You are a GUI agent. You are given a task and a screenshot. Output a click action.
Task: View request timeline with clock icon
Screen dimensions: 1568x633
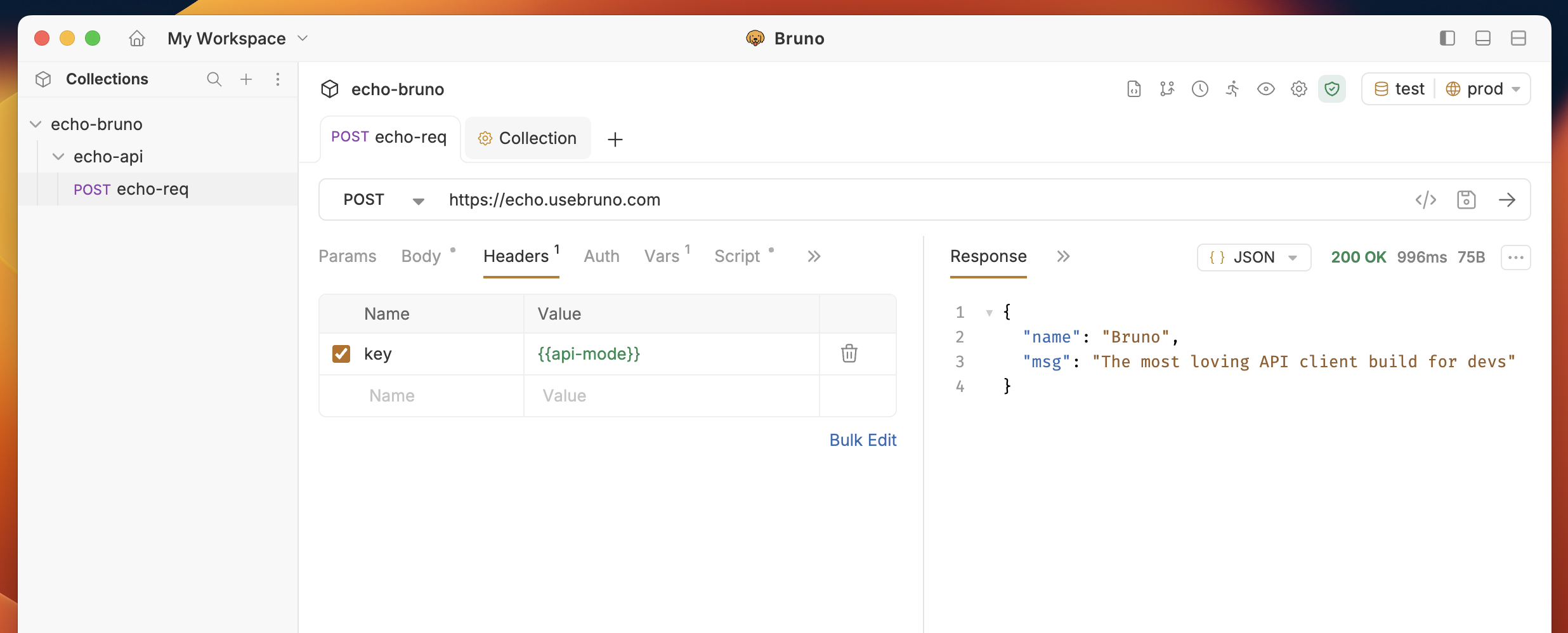coord(1199,89)
